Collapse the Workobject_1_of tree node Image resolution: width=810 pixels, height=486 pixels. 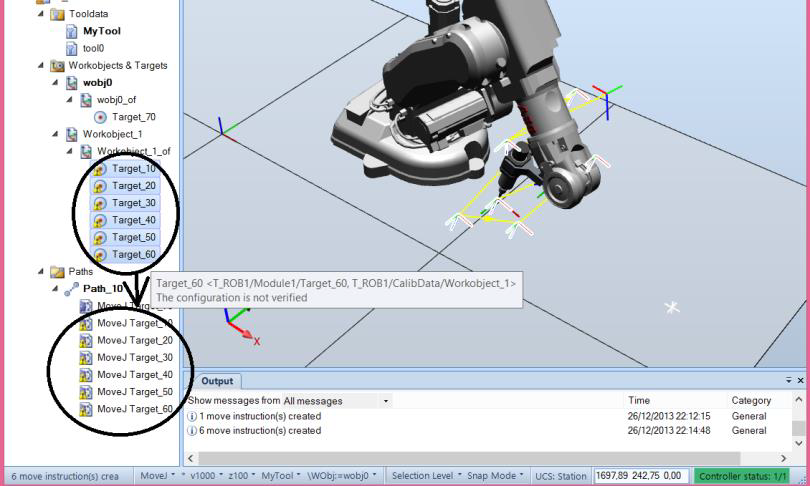70,151
